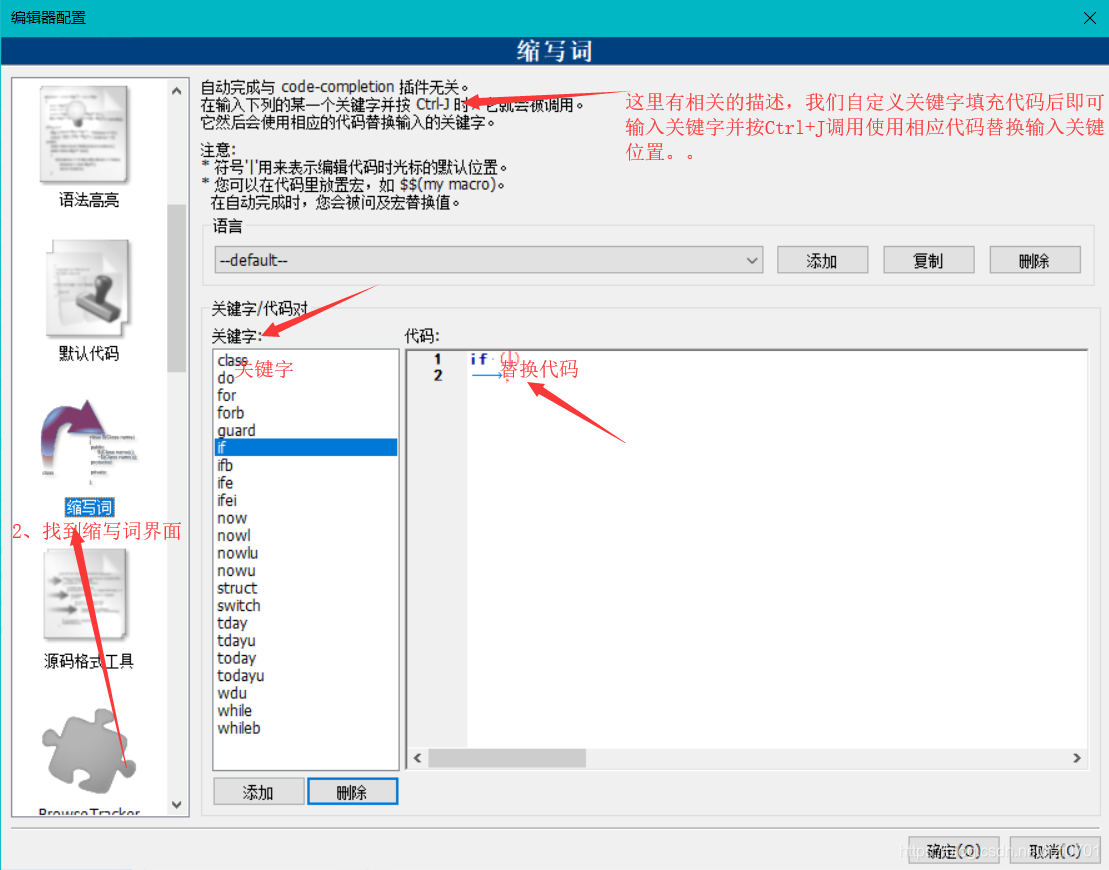Screen dimensions: 1109x870
Task: Open the --default-- language dropdown
Action: coord(753,259)
